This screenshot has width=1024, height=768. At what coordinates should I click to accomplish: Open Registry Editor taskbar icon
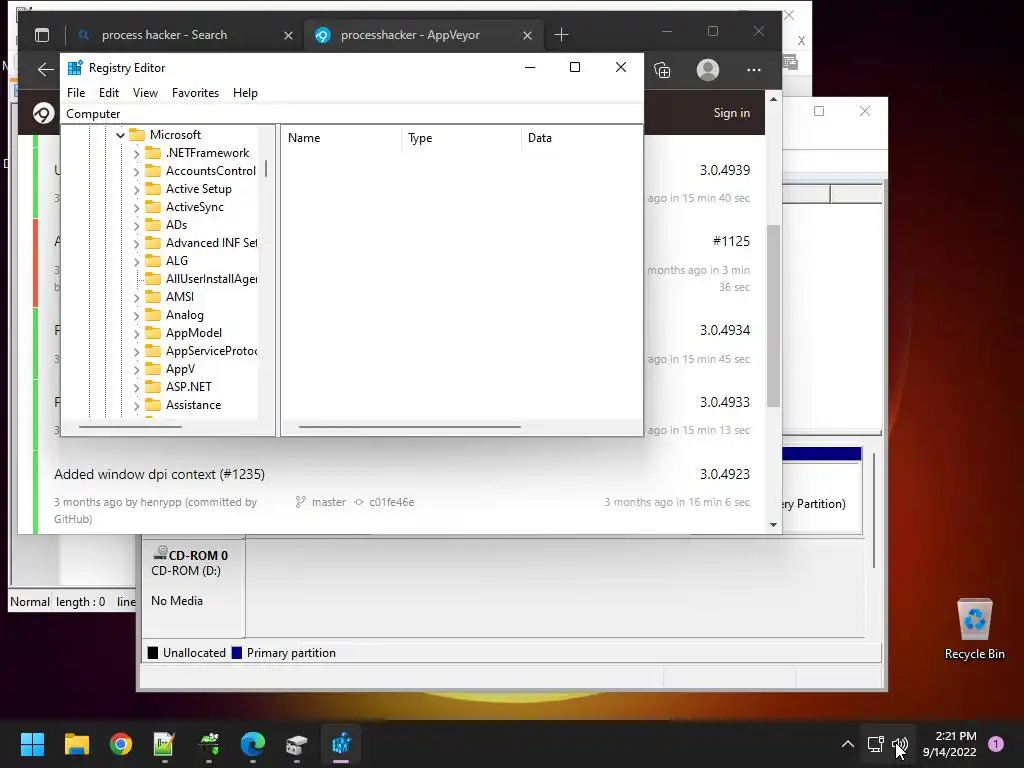click(341, 744)
